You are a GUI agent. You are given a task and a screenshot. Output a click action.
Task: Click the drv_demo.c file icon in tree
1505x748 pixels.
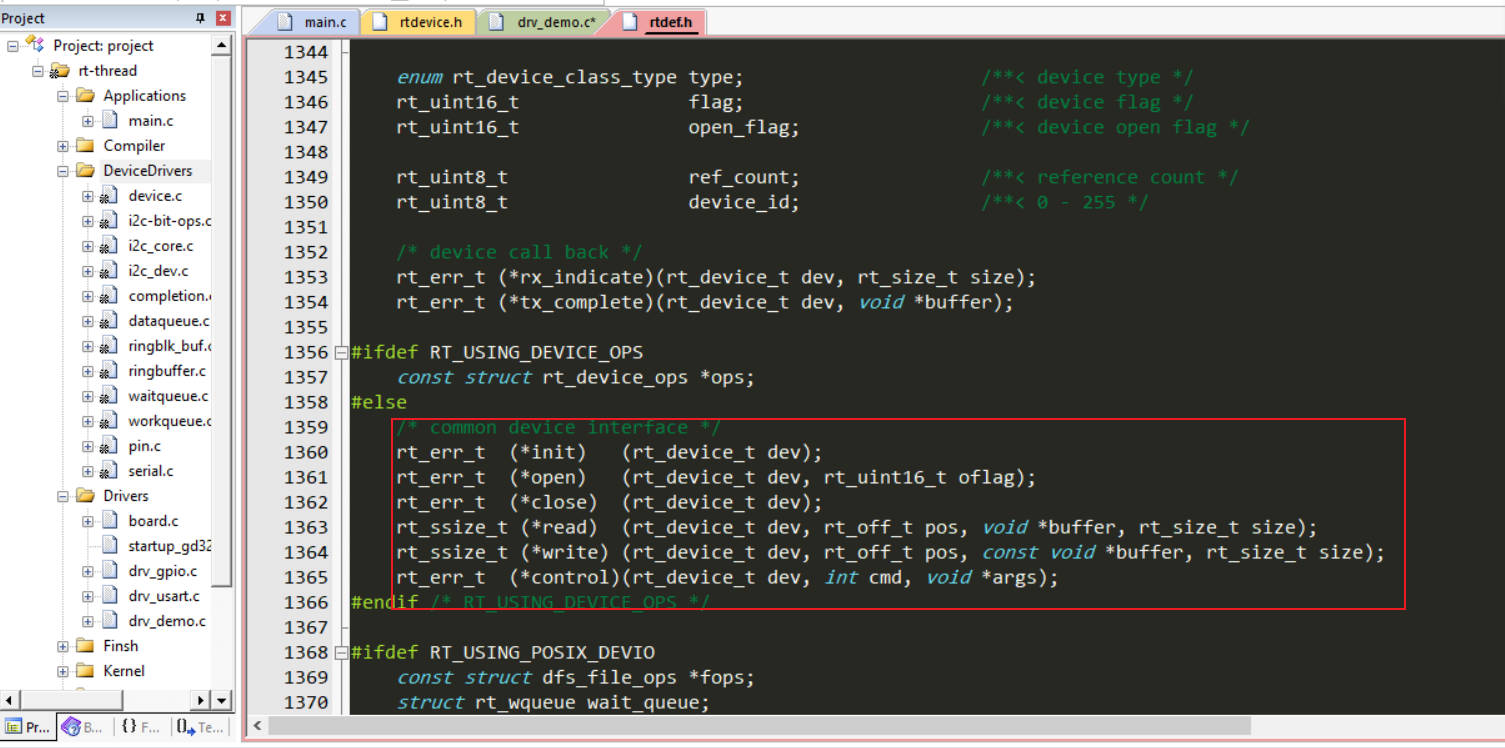pos(110,621)
